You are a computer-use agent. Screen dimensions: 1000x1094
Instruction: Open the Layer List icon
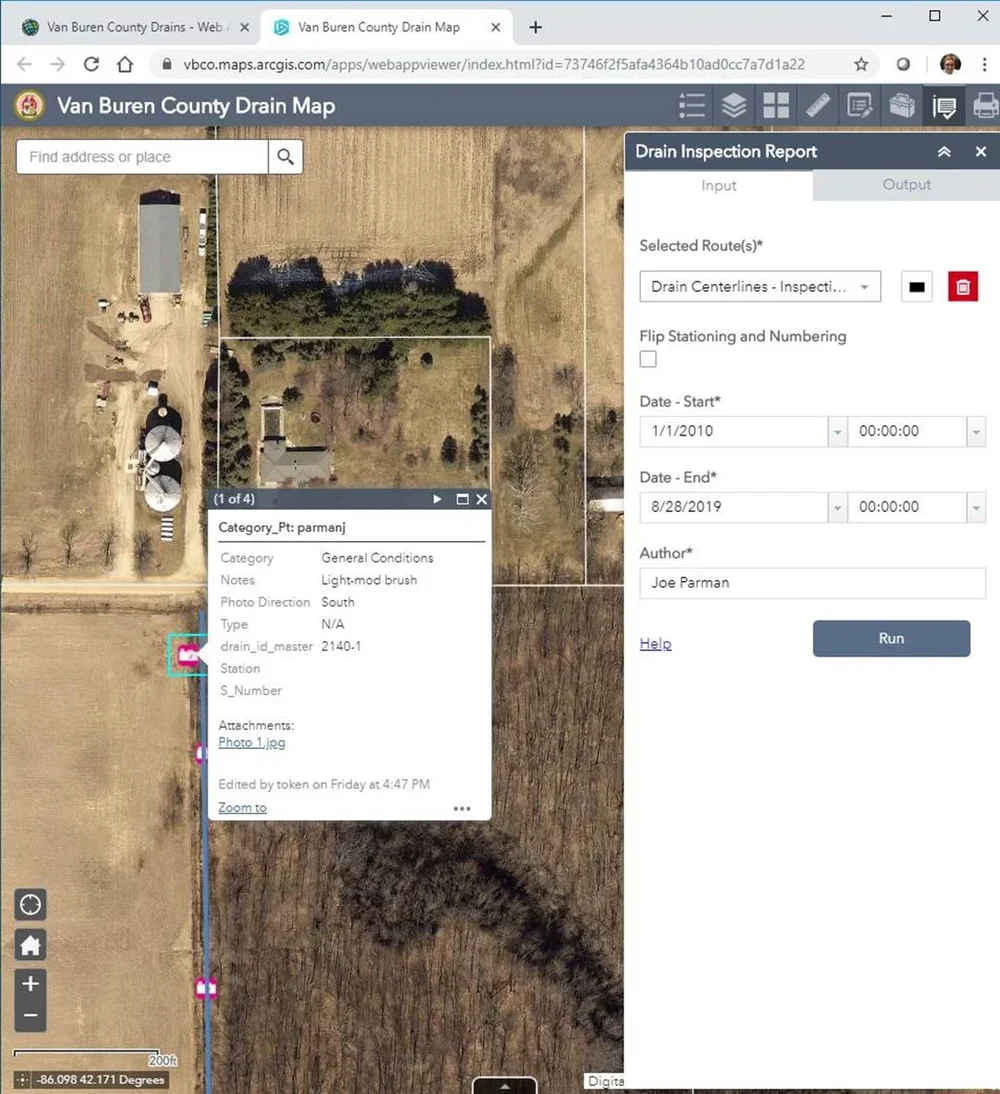point(733,106)
